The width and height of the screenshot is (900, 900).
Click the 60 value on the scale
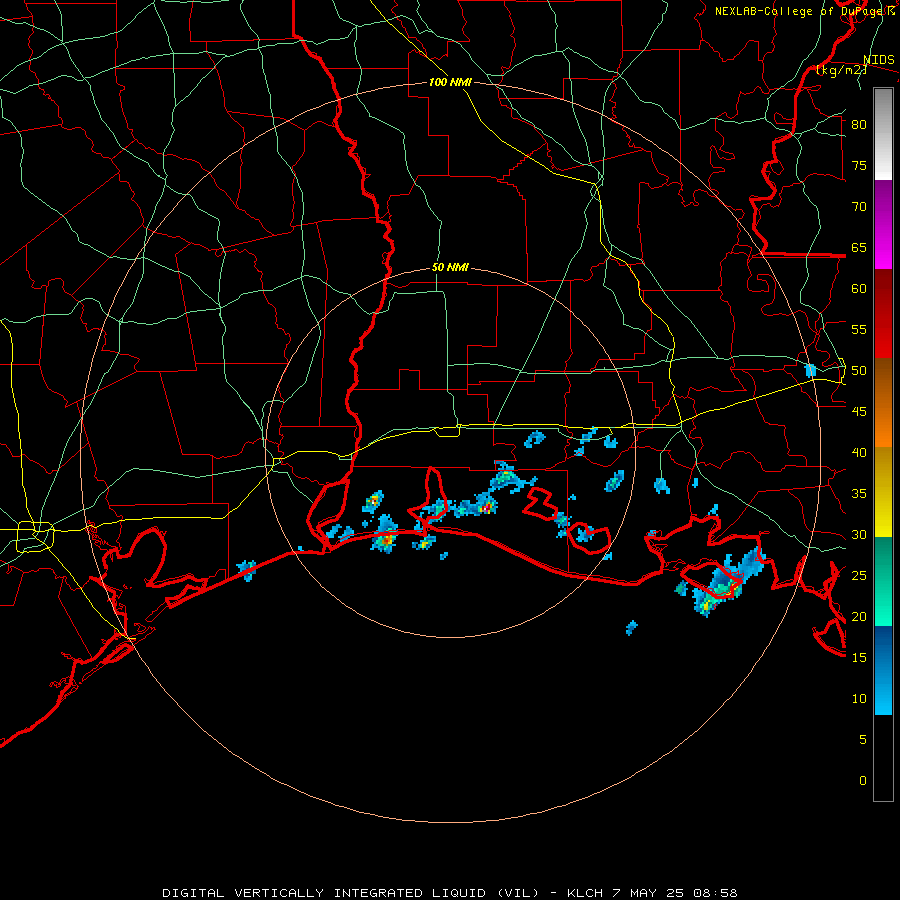859,289
